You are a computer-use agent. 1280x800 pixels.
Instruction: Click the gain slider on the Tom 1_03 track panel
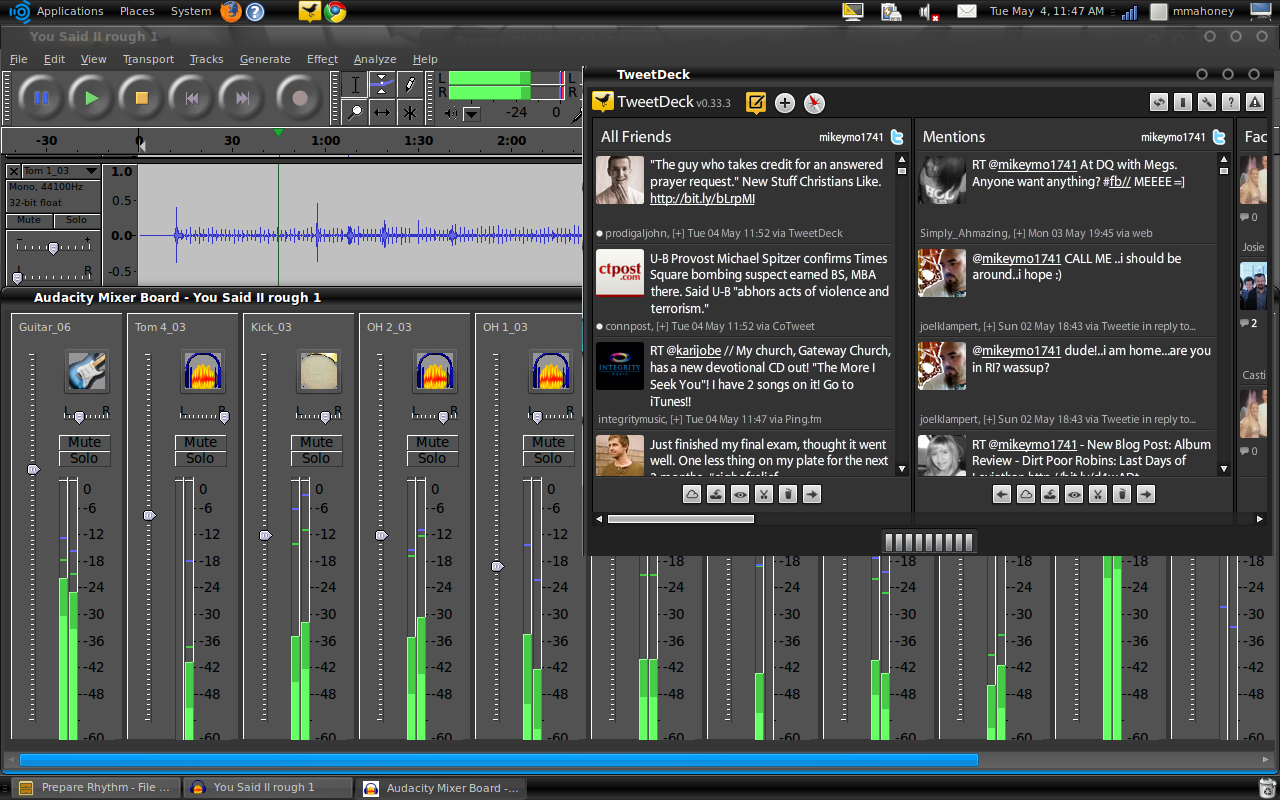52,246
